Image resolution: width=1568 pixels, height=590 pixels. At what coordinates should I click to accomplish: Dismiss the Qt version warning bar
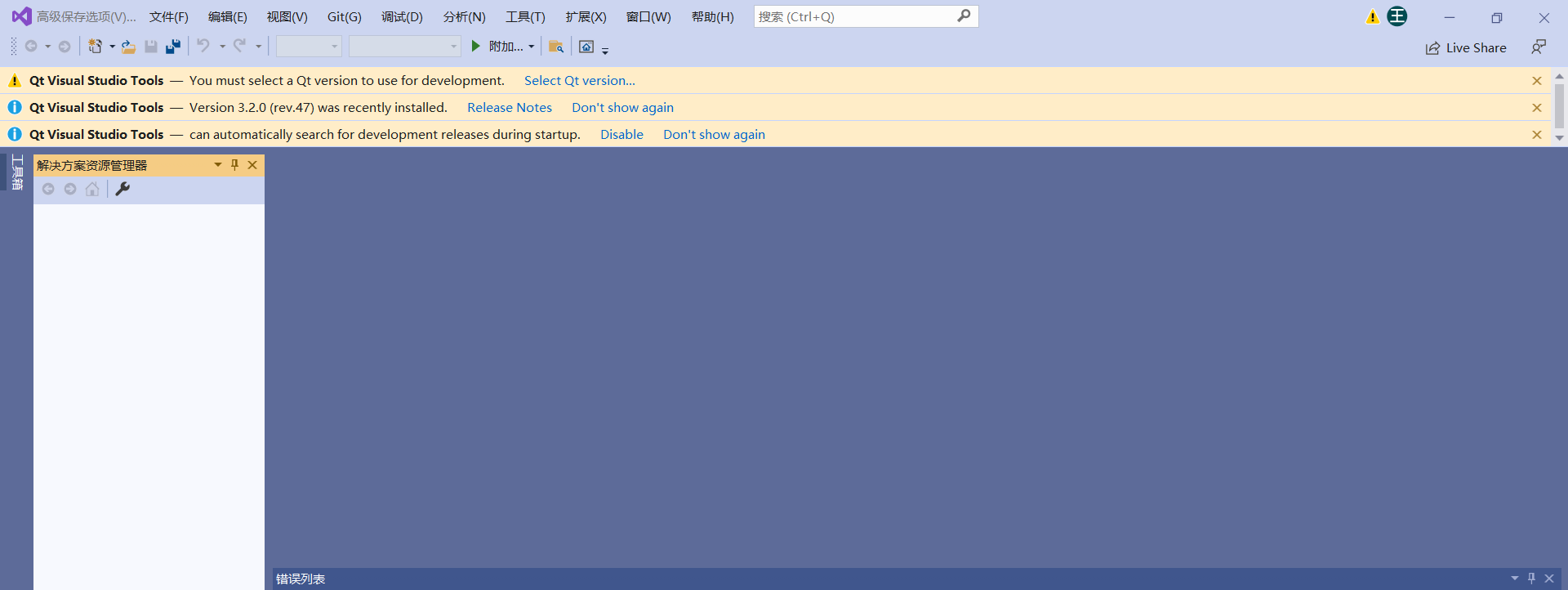(x=1537, y=81)
